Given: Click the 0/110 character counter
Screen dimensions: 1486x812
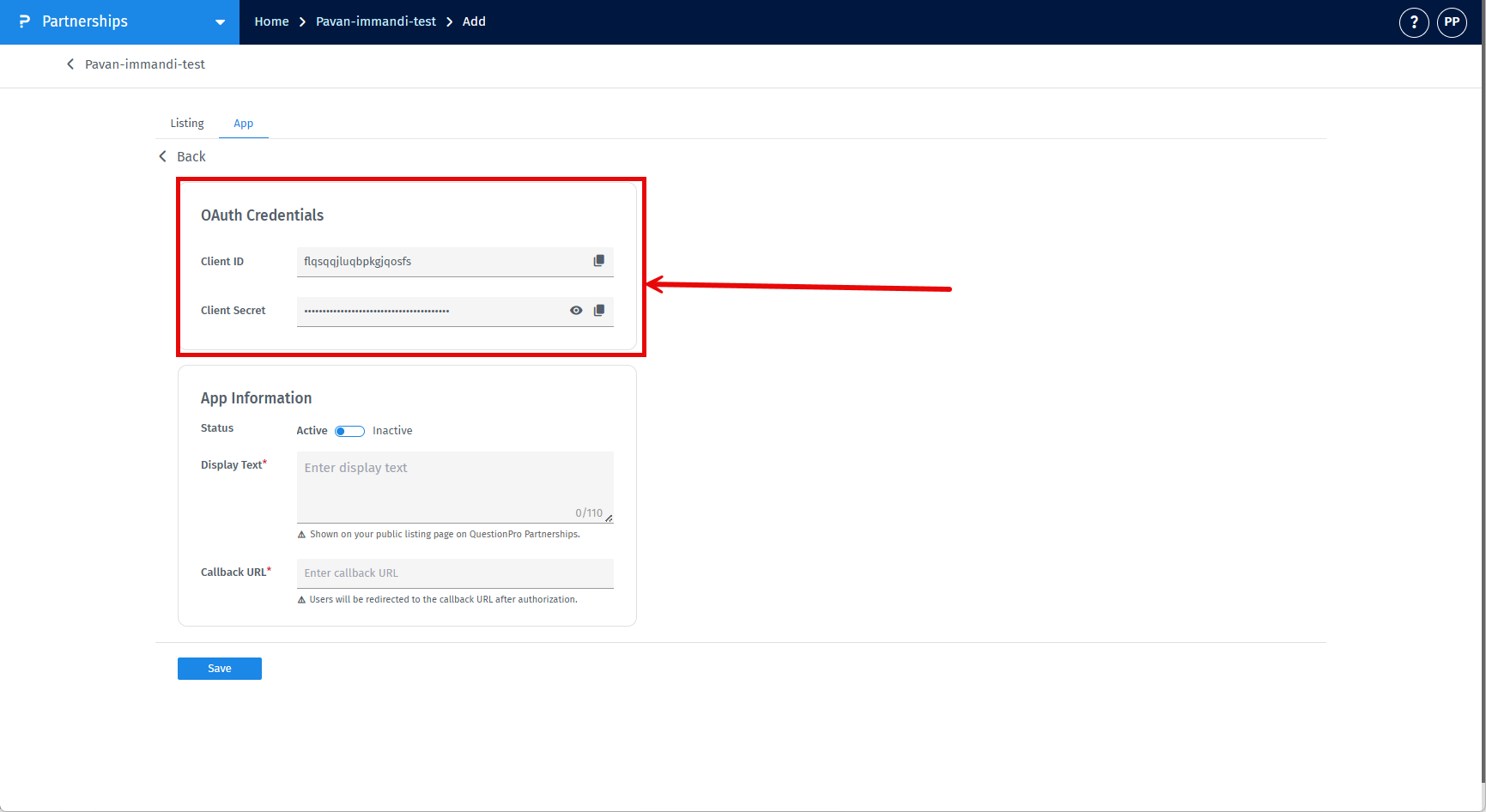Looking at the screenshot, I should (589, 512).
